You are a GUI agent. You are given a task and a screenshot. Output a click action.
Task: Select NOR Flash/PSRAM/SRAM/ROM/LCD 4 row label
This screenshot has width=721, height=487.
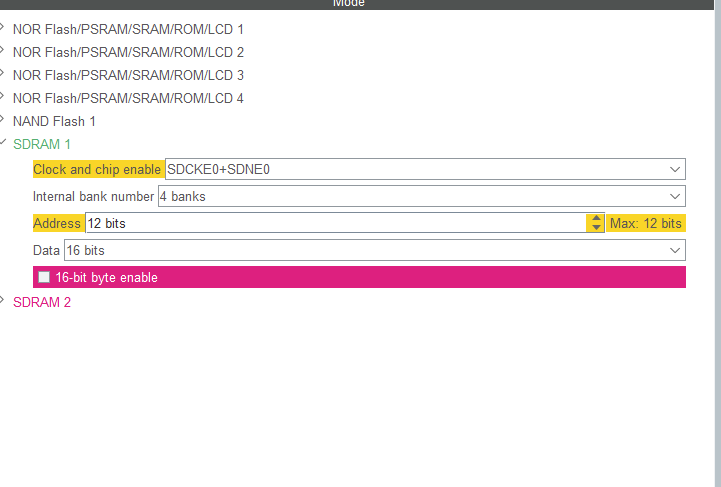(x=128, y=98)
